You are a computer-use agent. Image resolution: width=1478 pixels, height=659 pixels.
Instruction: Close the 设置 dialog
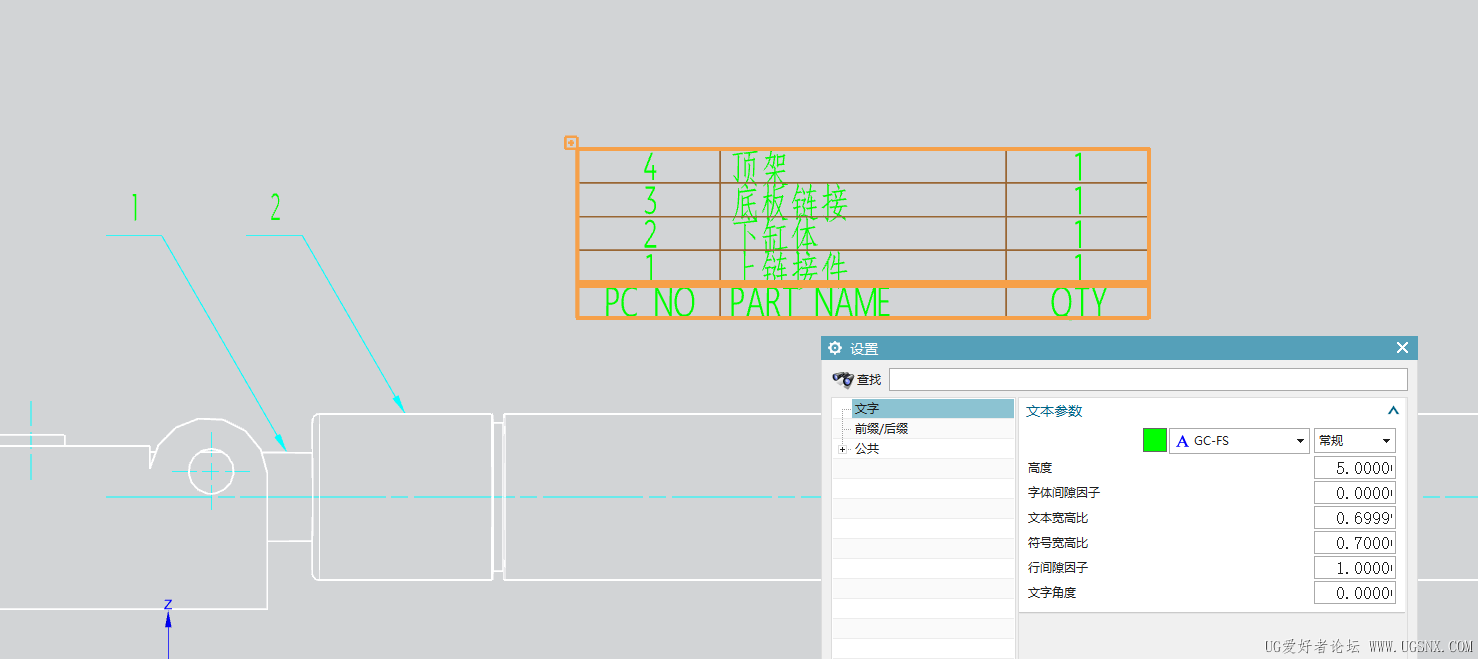pyautogui.click(x=1402, y=348)
